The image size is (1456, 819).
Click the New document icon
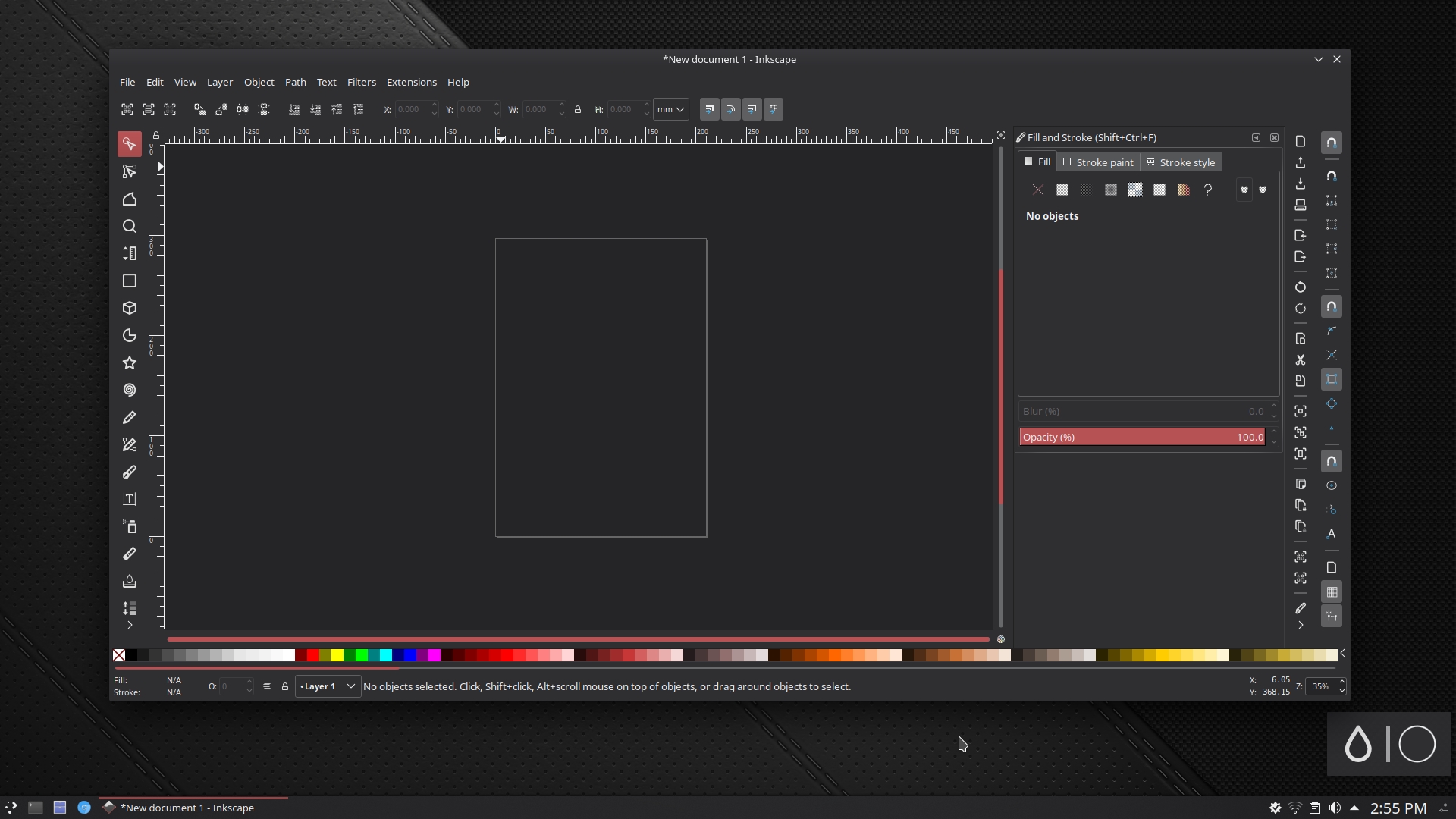pyautogui.click(x=1301, y=142)
